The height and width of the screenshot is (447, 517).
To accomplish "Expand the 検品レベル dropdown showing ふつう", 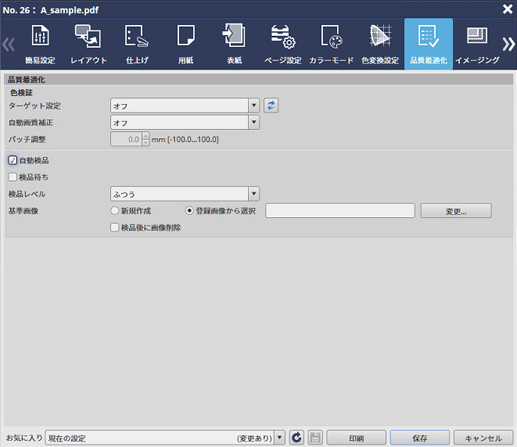I will 185,194.
